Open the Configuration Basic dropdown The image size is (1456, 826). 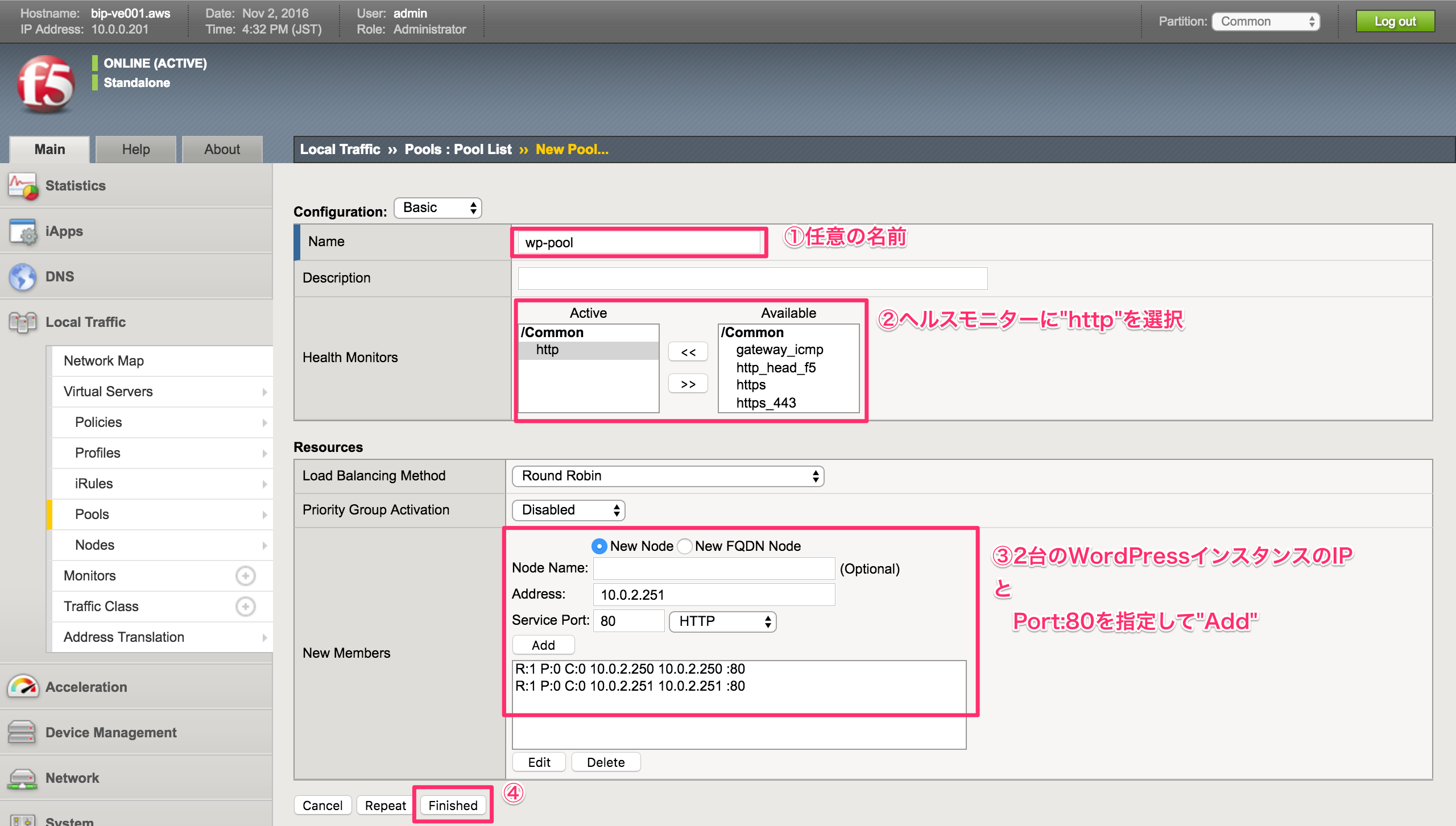(438, 208)
